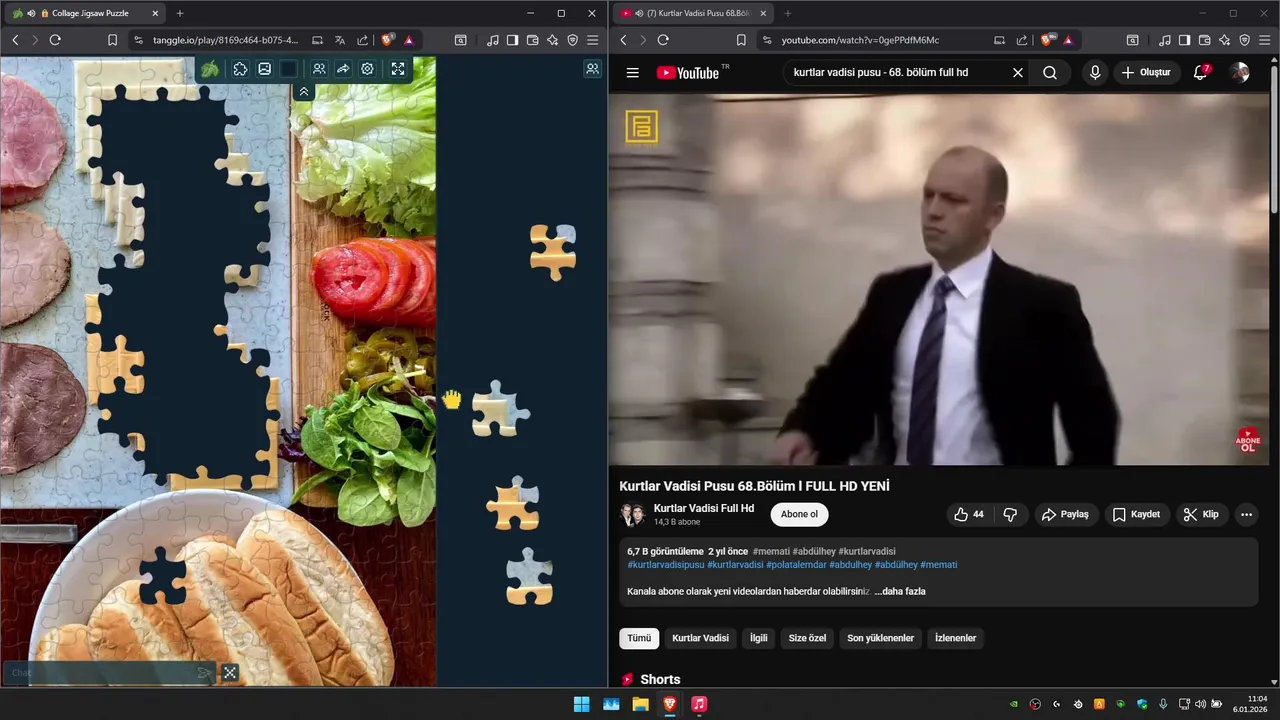Close the Tanggle chat box
This screenshot has height=720, width=1280.
(230, 673)
